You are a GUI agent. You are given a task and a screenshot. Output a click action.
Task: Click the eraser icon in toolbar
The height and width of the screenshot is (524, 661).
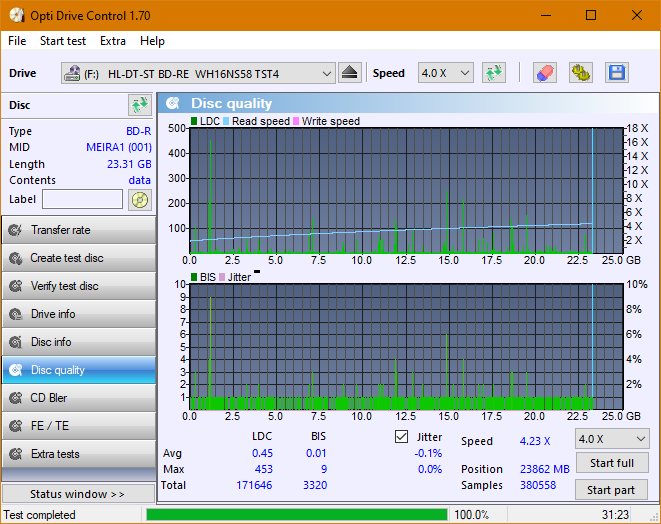[544, 73]
